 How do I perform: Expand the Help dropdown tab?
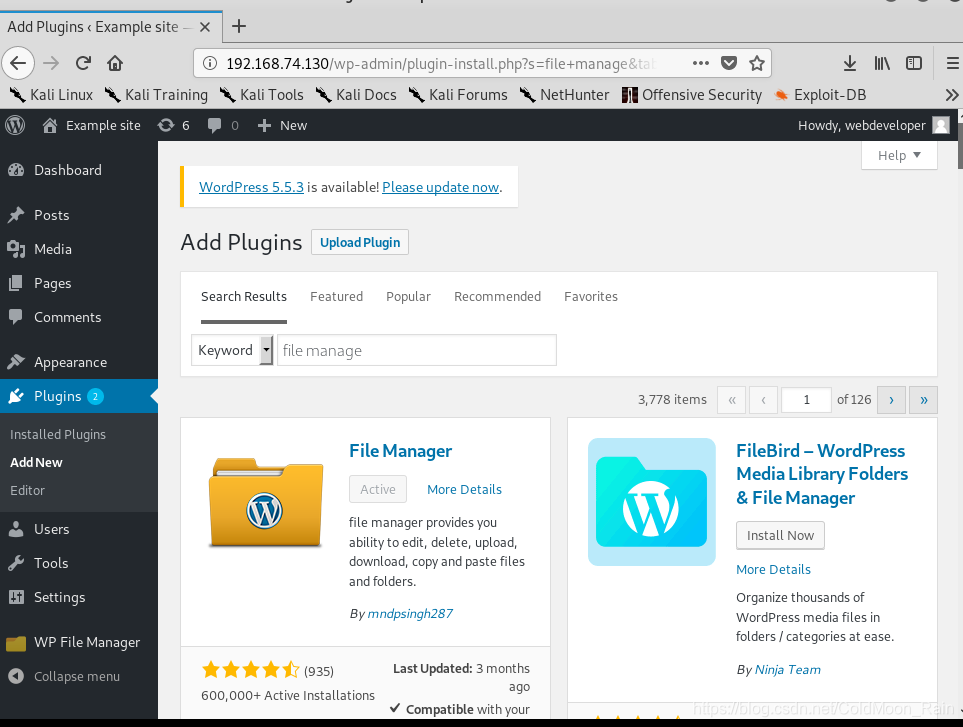pyautogui.click(x=899, y=155)
